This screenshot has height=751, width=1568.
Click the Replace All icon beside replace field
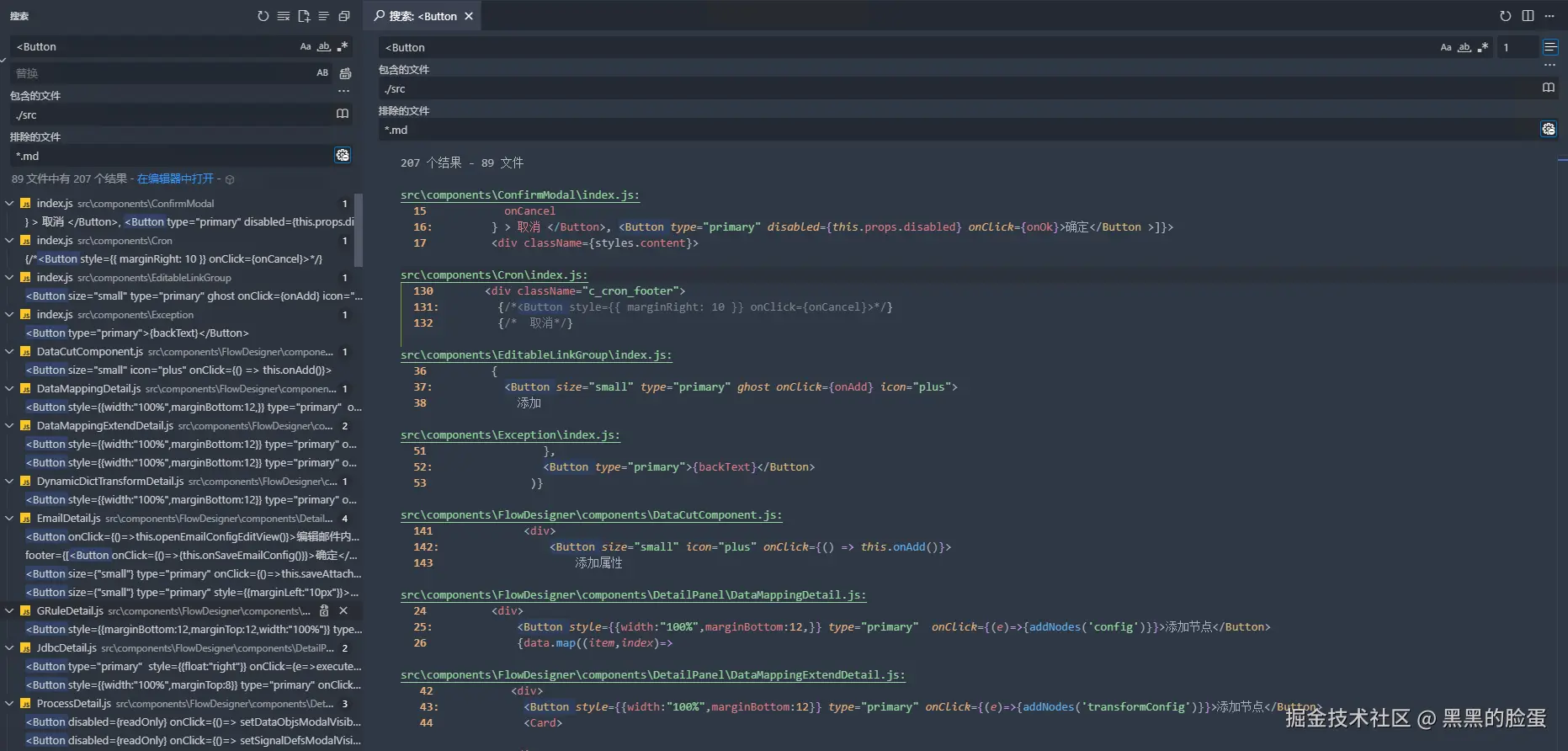[345, 73]
